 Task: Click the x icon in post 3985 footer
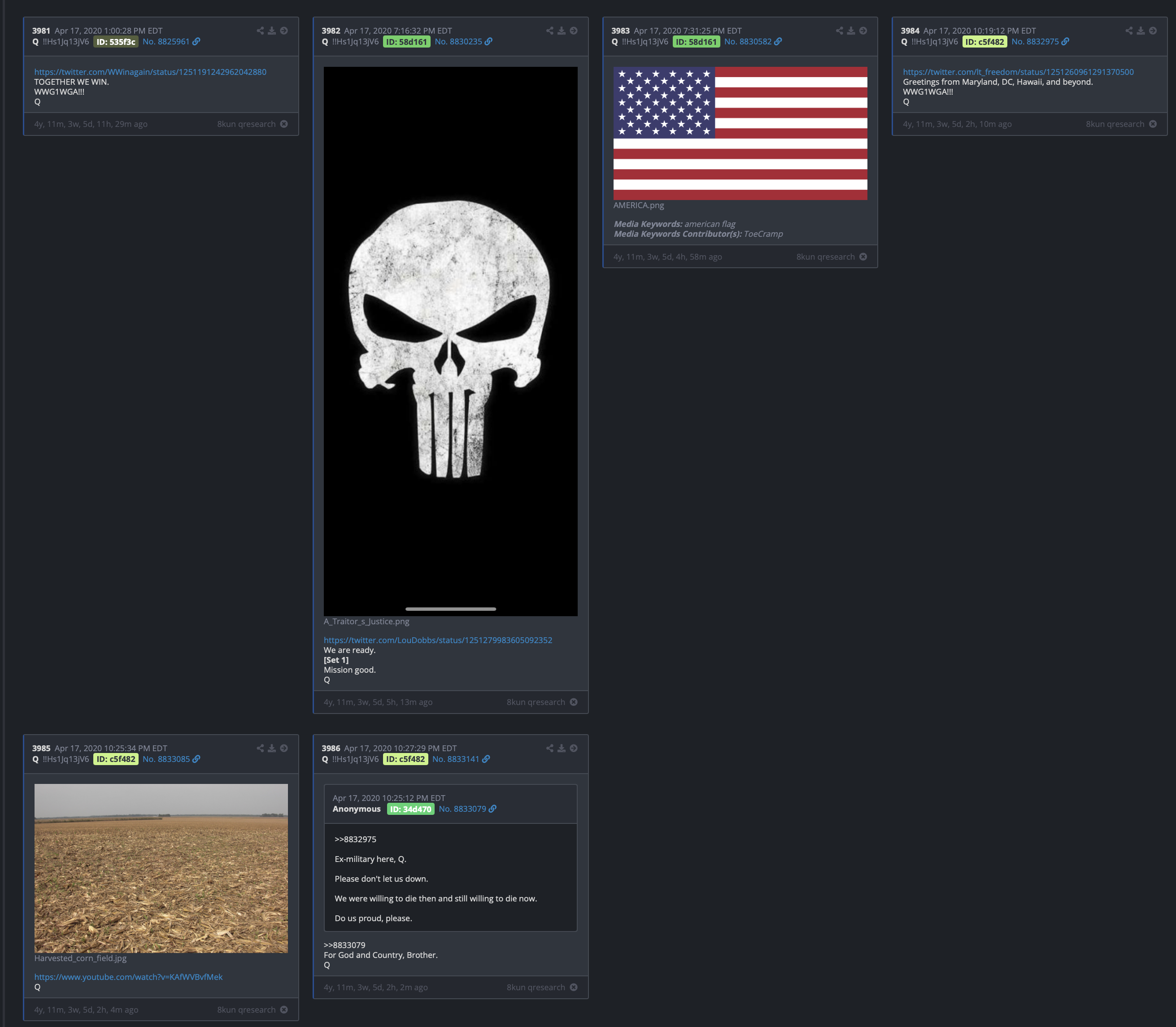tap(283, 1010)
